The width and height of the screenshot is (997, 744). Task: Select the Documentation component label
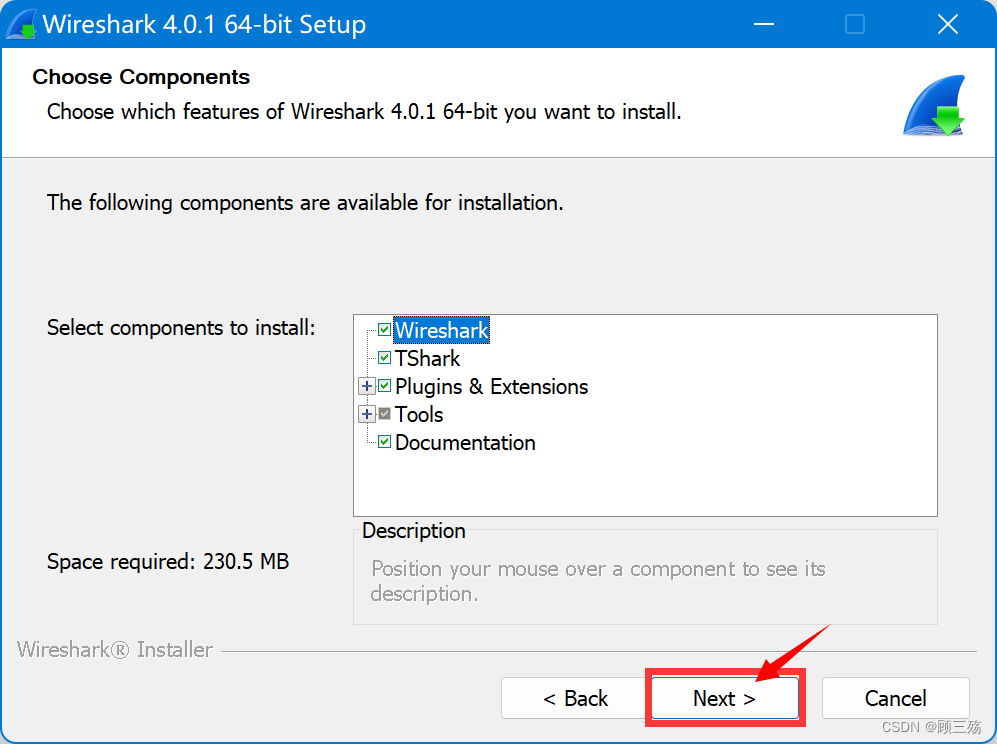click(x=465, y=442)
